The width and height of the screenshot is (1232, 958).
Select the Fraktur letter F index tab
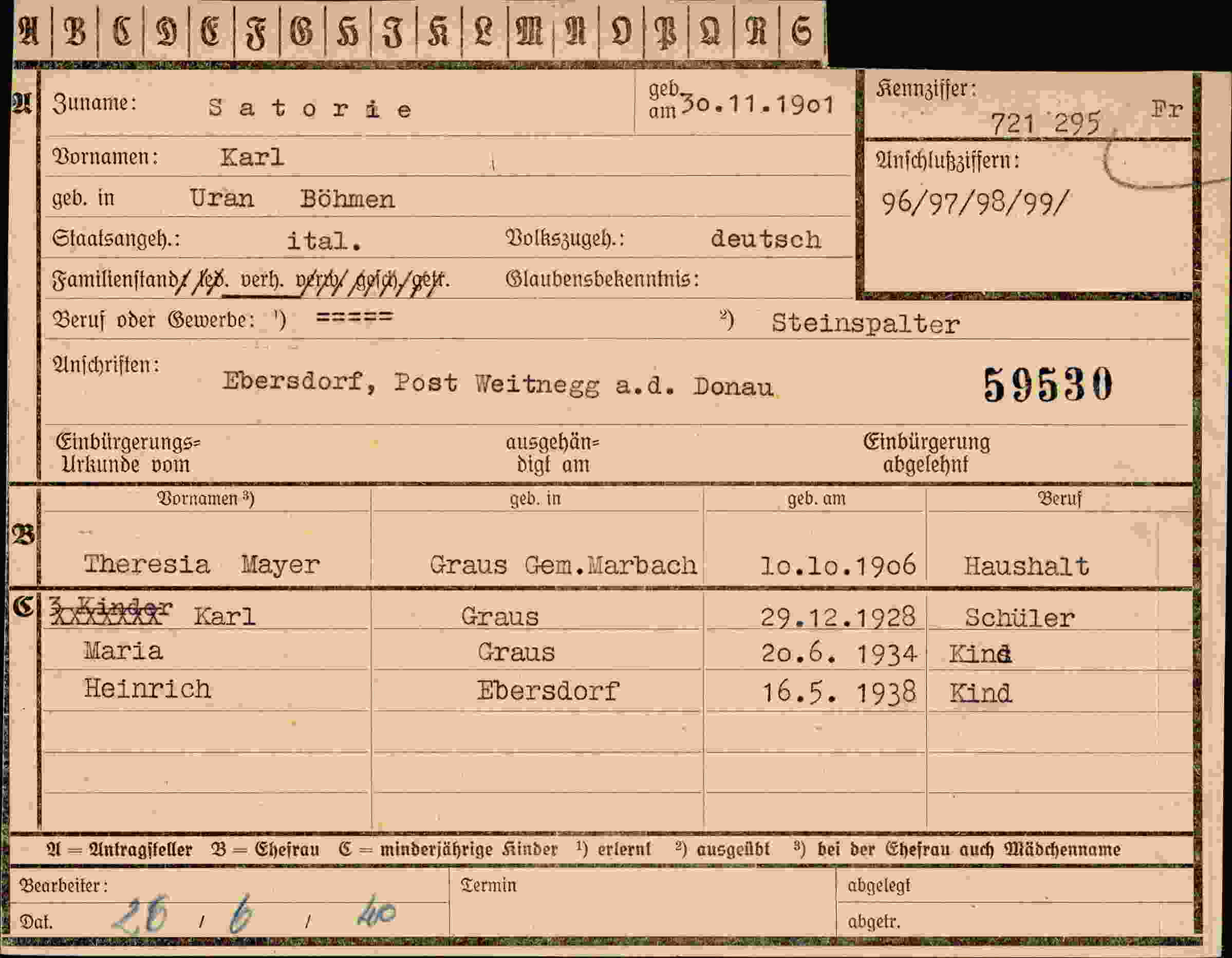[256, 31]
